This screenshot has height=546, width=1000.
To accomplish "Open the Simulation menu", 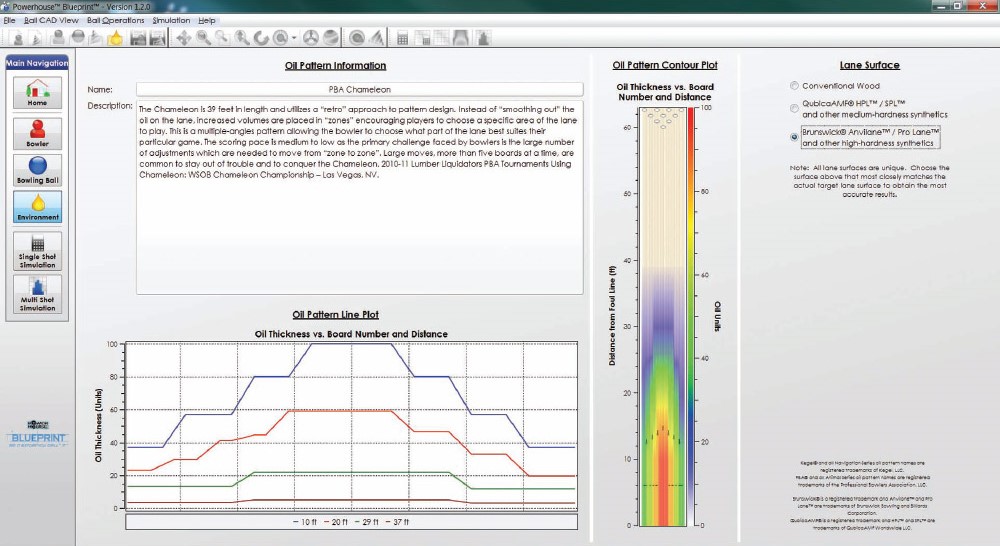I will coord(171,20).
